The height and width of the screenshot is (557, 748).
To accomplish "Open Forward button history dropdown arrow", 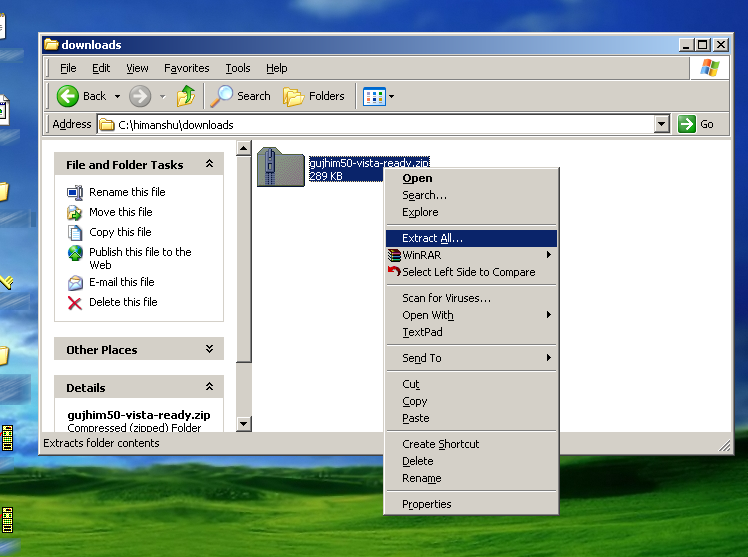I will pyautogui.click(x=163, y=96).
